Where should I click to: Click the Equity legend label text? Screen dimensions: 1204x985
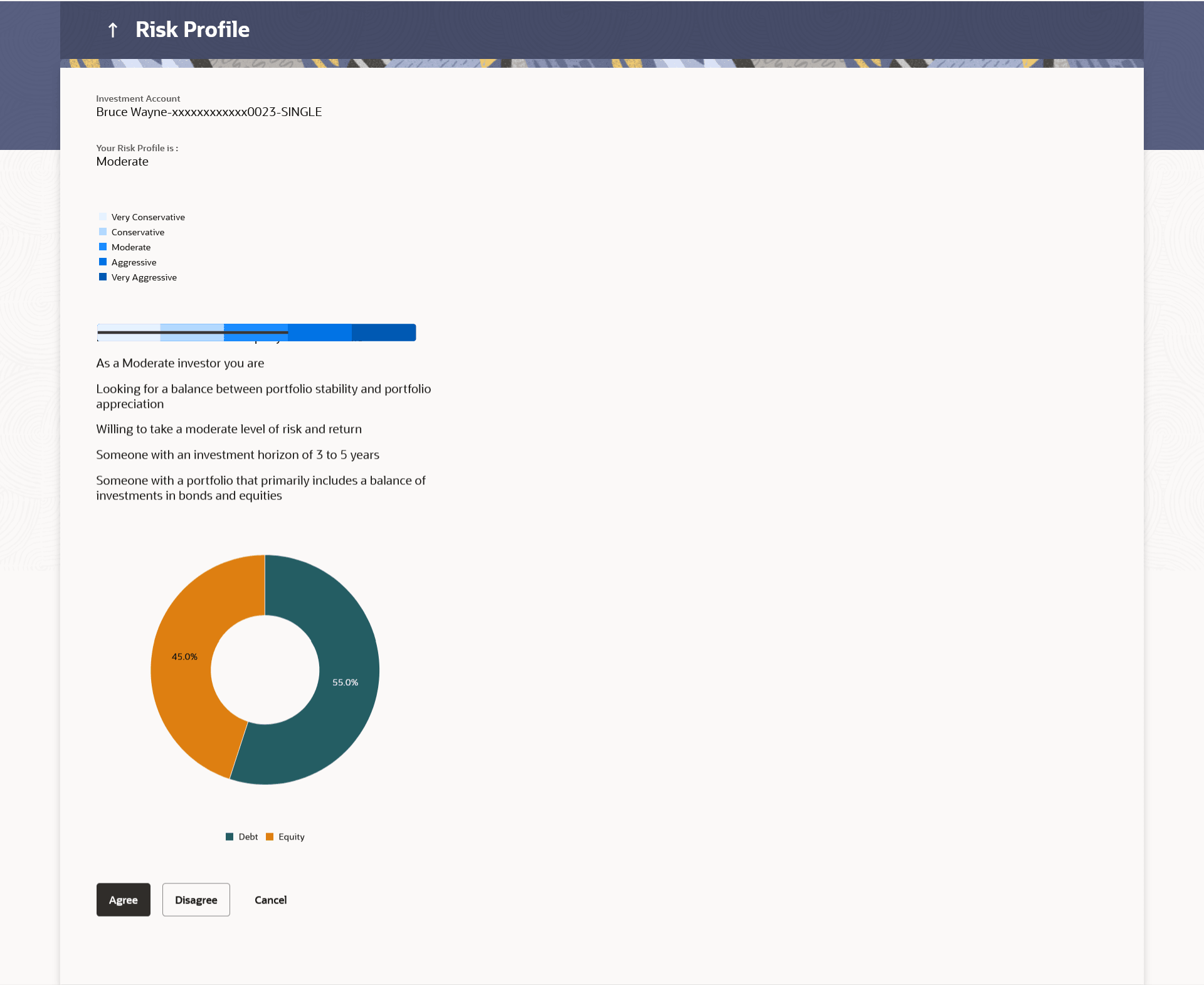(292, 837)
